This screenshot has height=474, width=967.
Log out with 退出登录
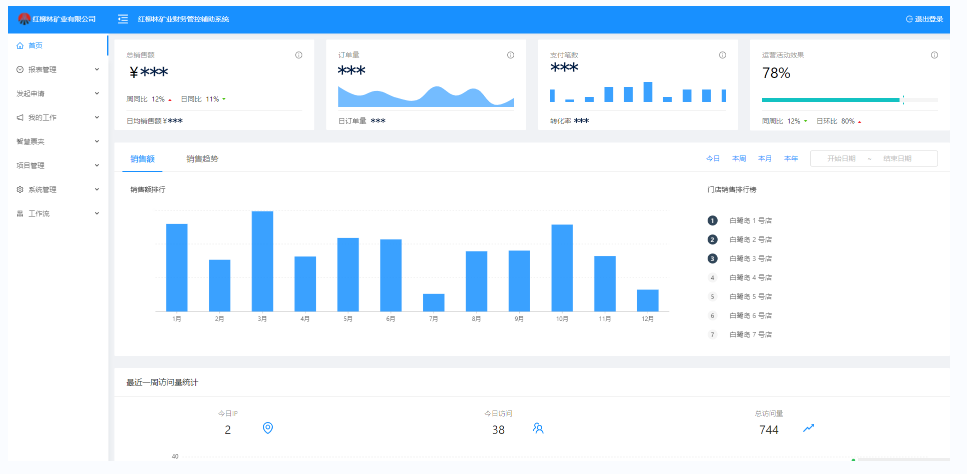[x=924, y=19]
